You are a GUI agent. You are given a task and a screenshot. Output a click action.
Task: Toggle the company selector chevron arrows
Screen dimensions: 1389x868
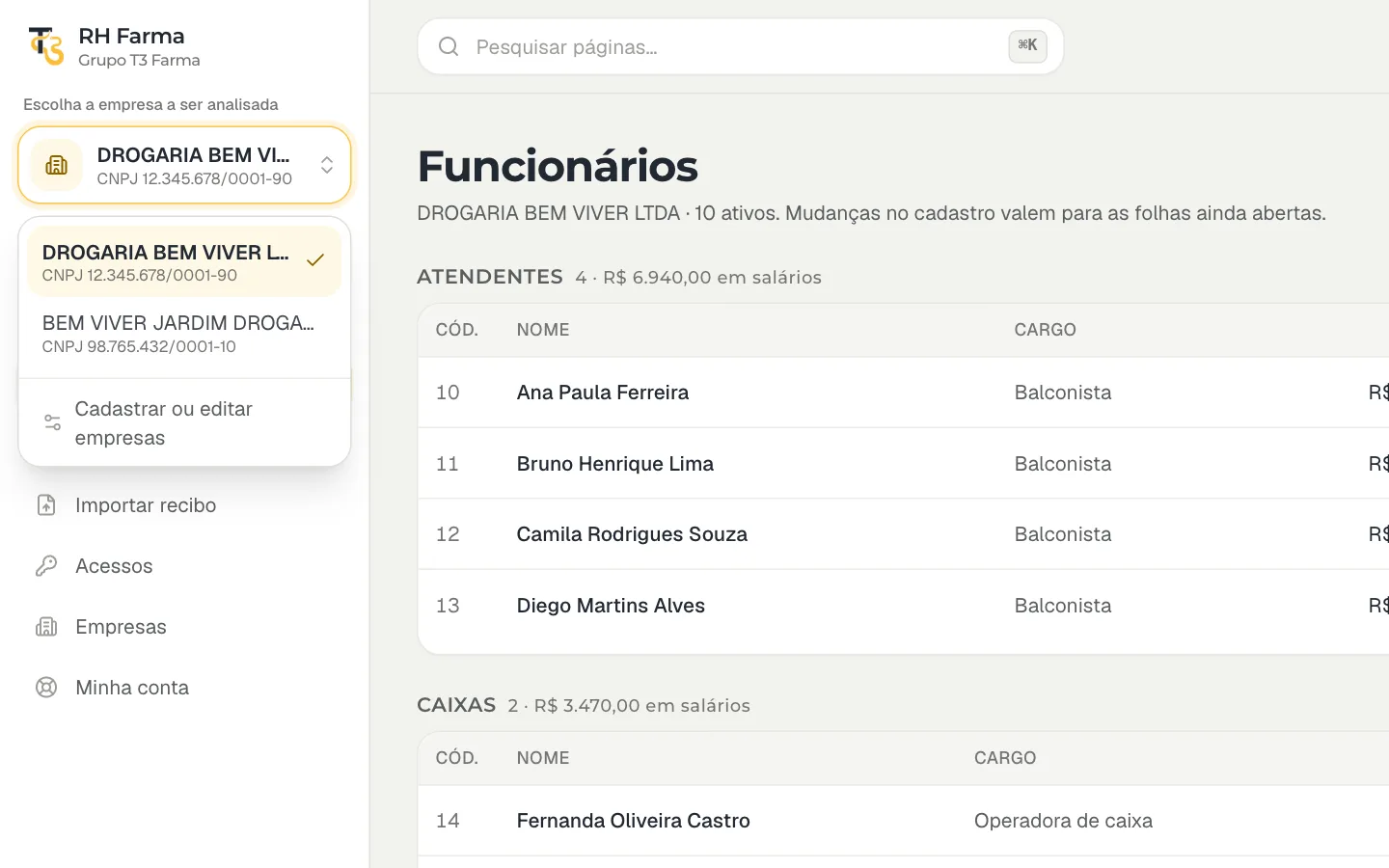coord(327,165)
